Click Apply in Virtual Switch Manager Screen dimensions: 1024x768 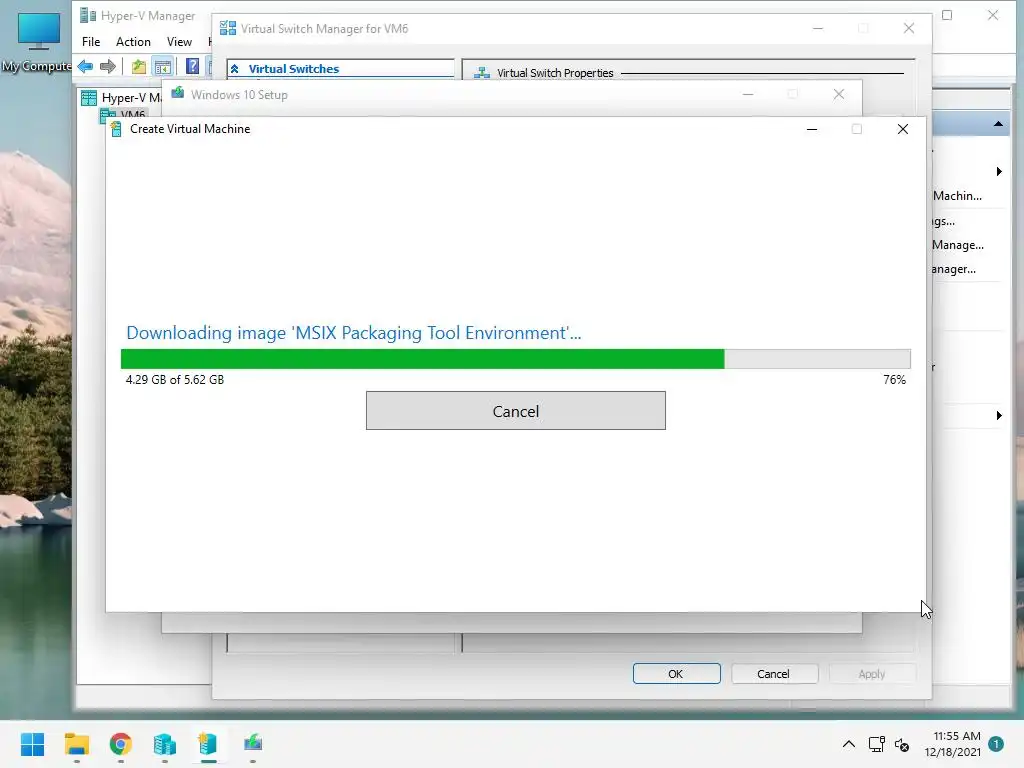(872, 673)
